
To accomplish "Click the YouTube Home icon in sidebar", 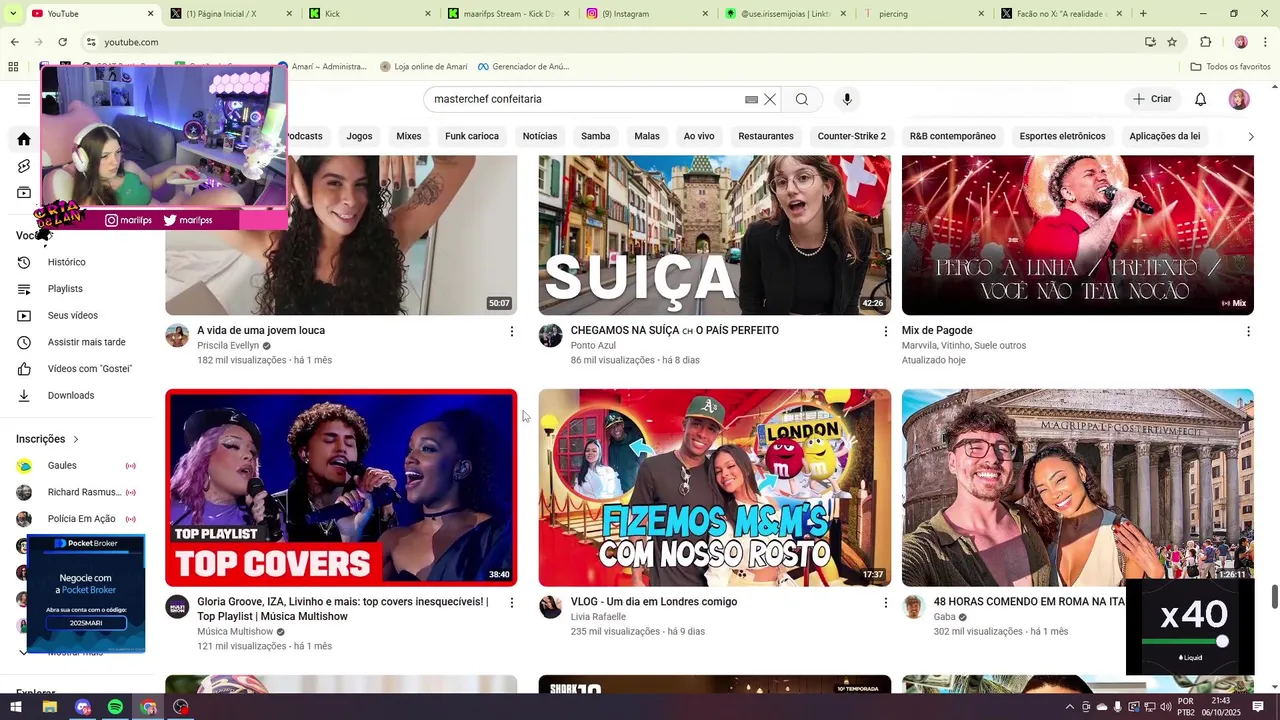I will point(24,139).
